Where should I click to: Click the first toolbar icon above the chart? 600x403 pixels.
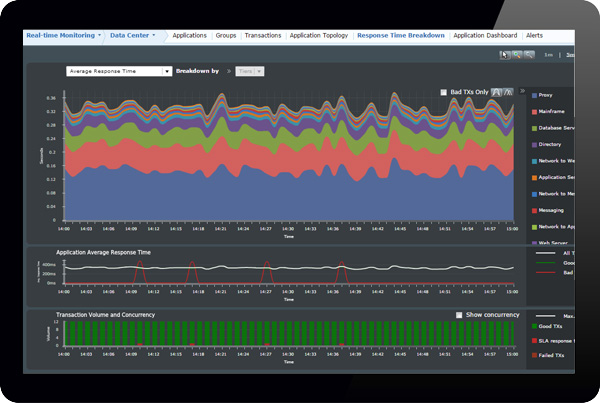503,54
